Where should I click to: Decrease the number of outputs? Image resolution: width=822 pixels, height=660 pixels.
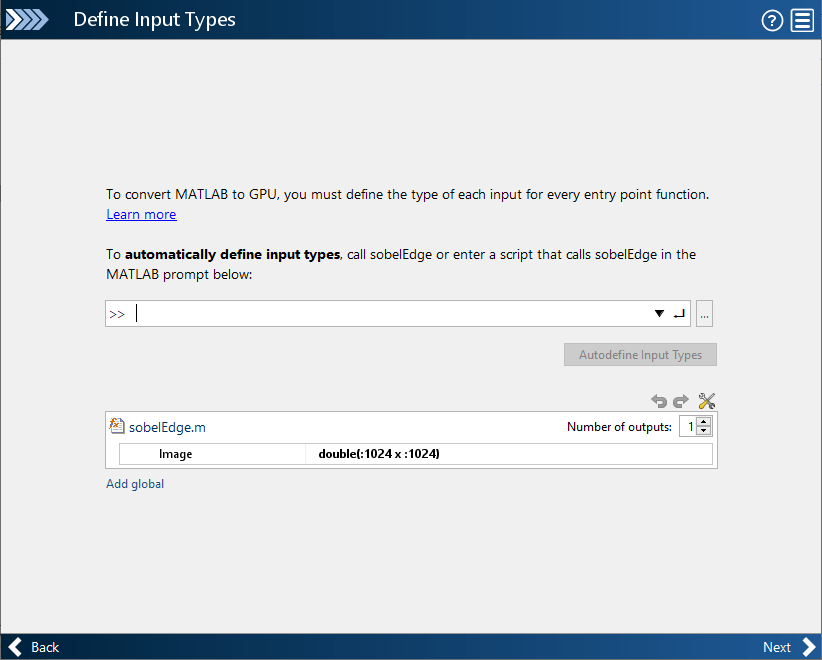point(704,431)
